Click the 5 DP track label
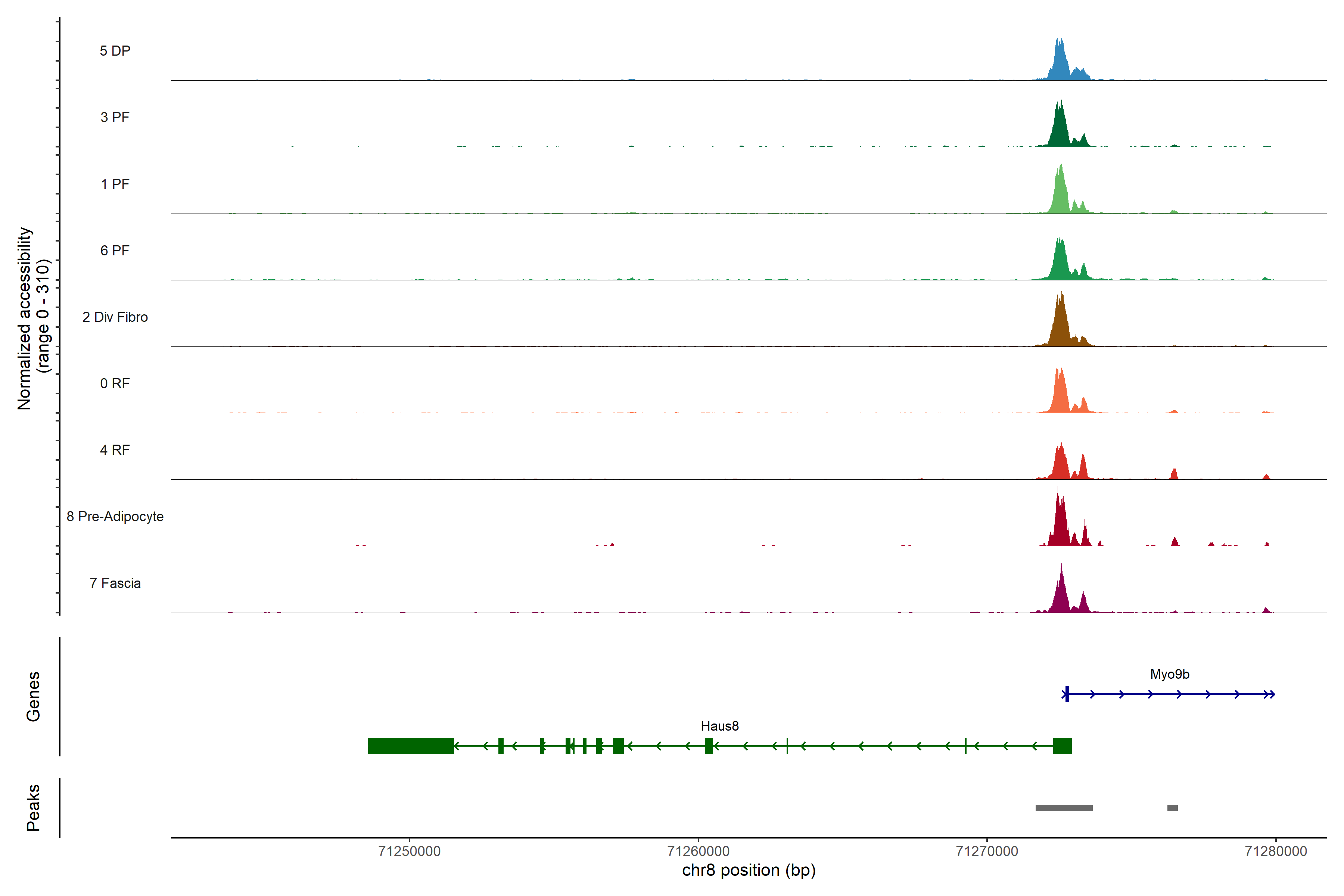 115,51
